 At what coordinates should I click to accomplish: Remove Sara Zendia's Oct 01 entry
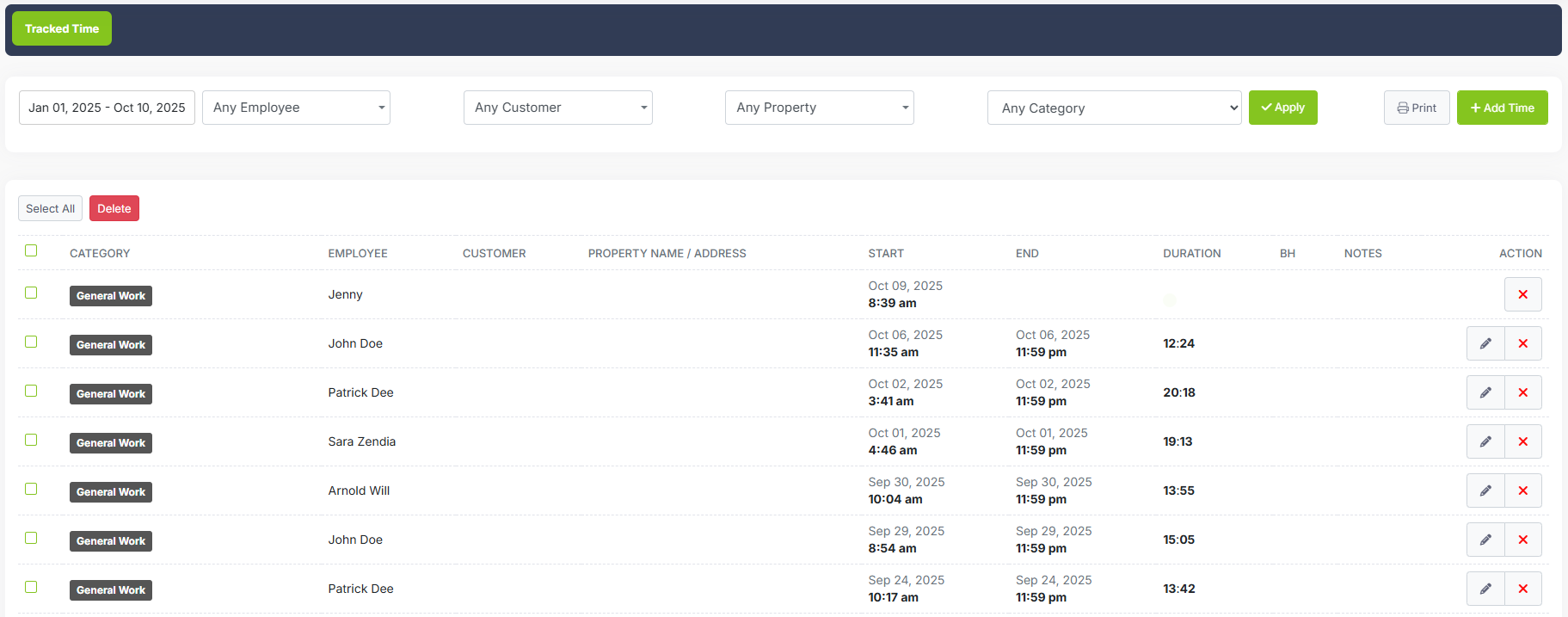click(1522, 441)
